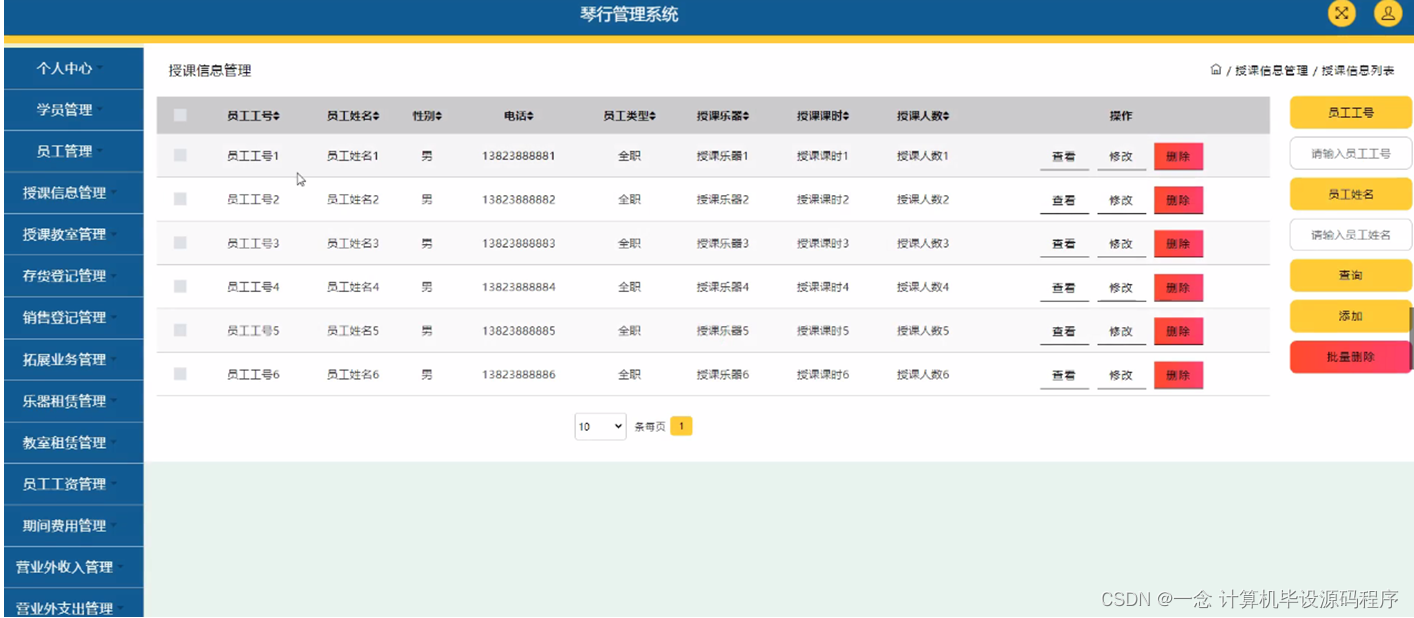Expand the 学员管理 sidebar menu
The image size is (1414, 618).
tap(72, 110)
